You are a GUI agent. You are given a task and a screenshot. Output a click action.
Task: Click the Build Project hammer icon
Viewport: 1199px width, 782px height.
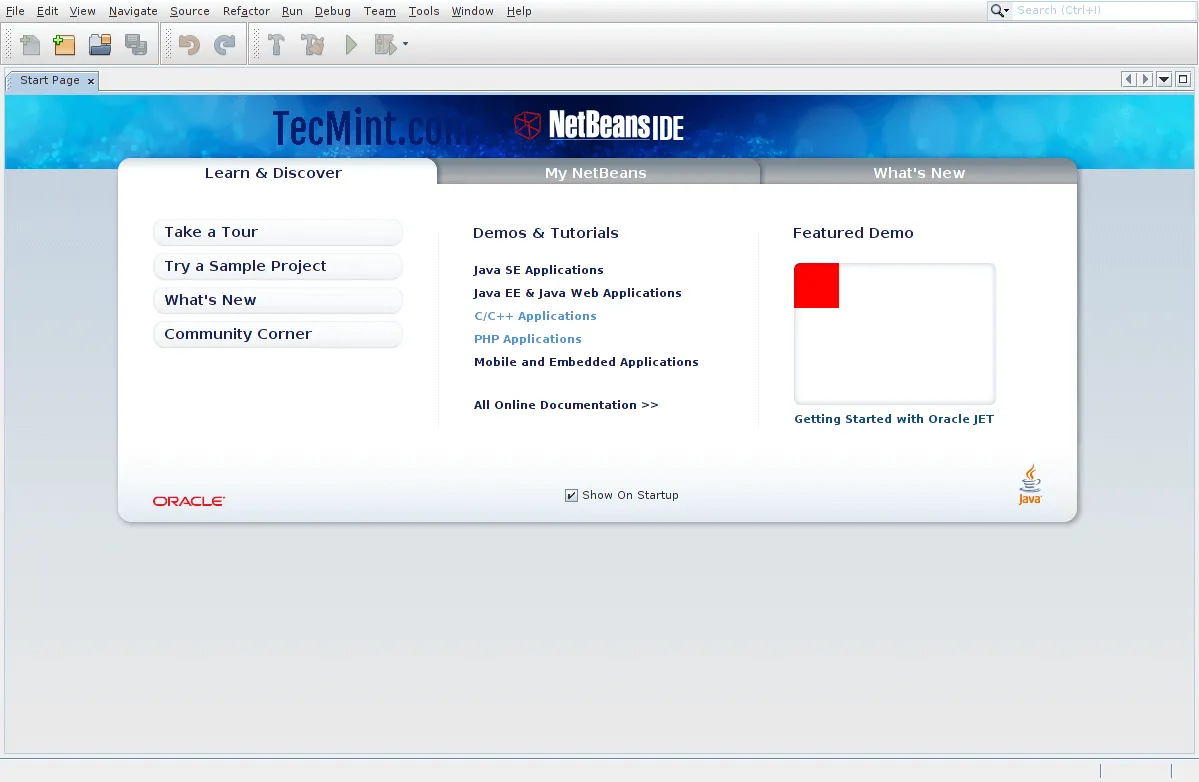[x=277, y=45]
